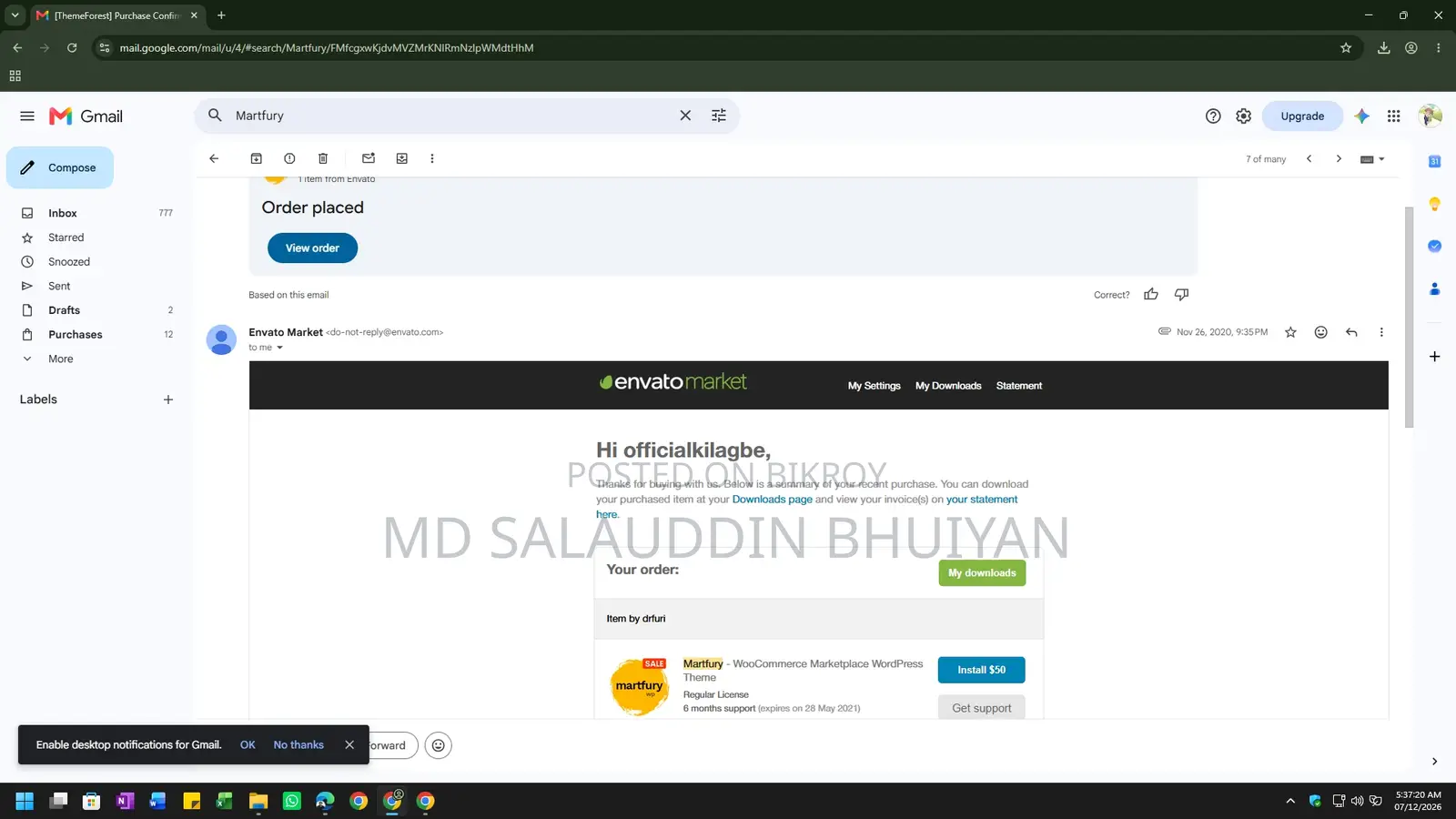Viewport: 1456px width, 819px height.
Task: Open Gmail settings gear
Action: coord(1244,116)
